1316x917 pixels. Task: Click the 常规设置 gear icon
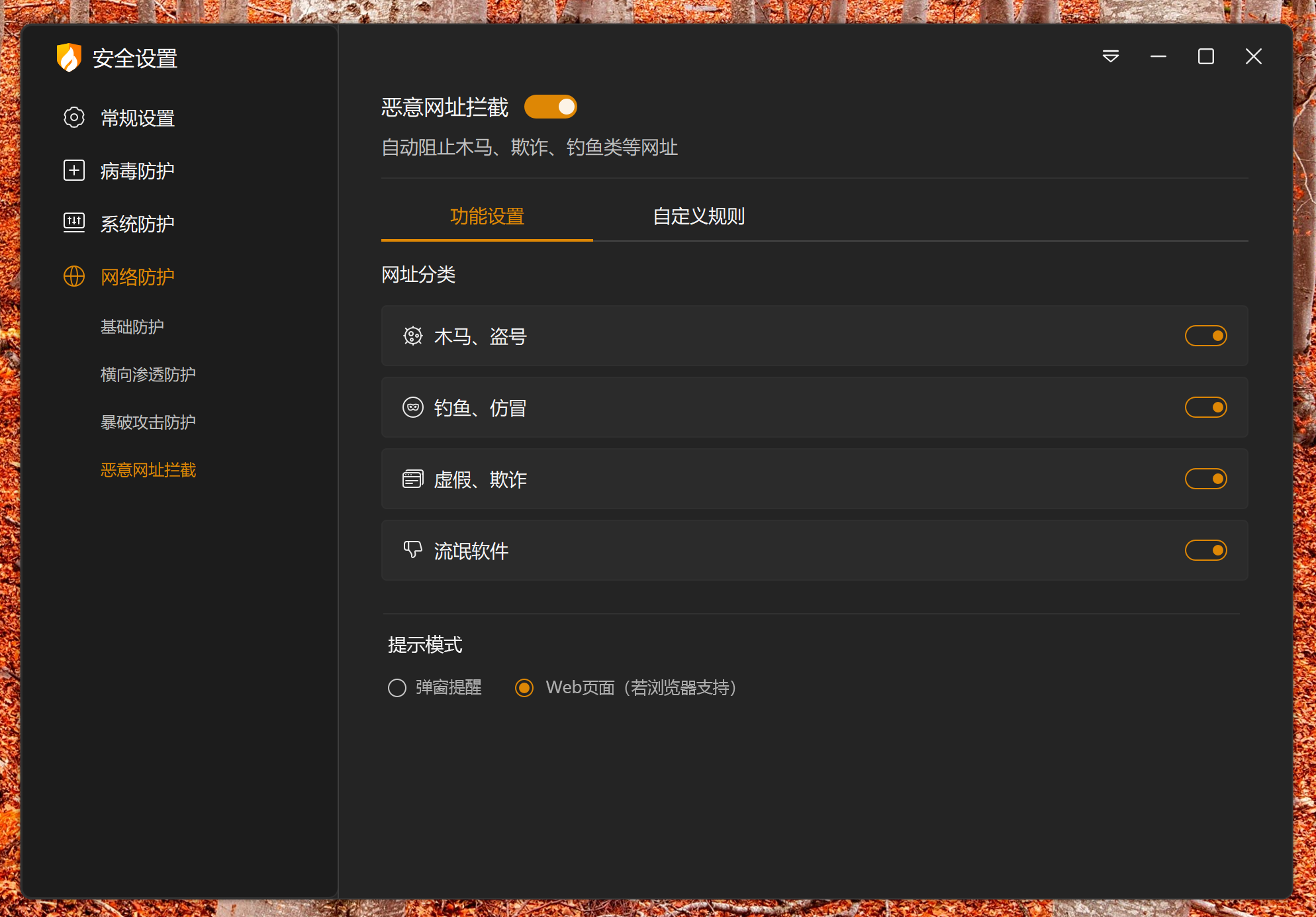click(73, 117)
